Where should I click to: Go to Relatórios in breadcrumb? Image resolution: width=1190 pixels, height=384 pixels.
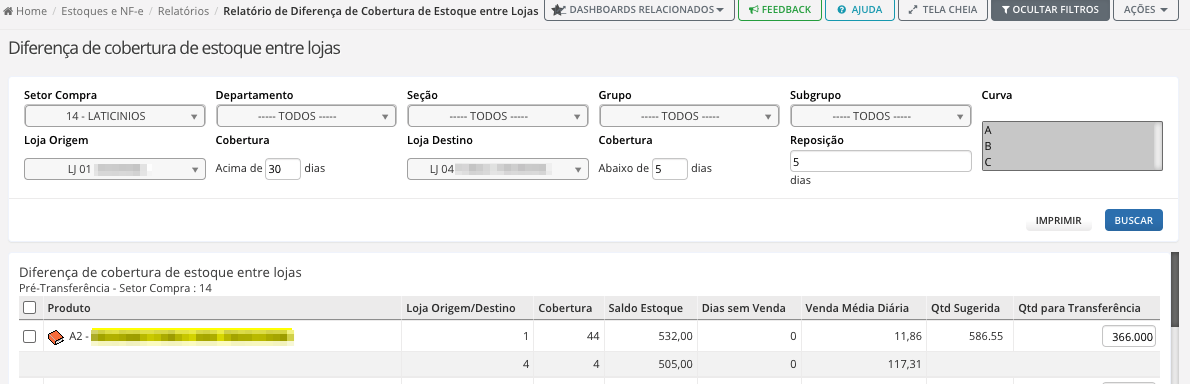click(182, 11)
